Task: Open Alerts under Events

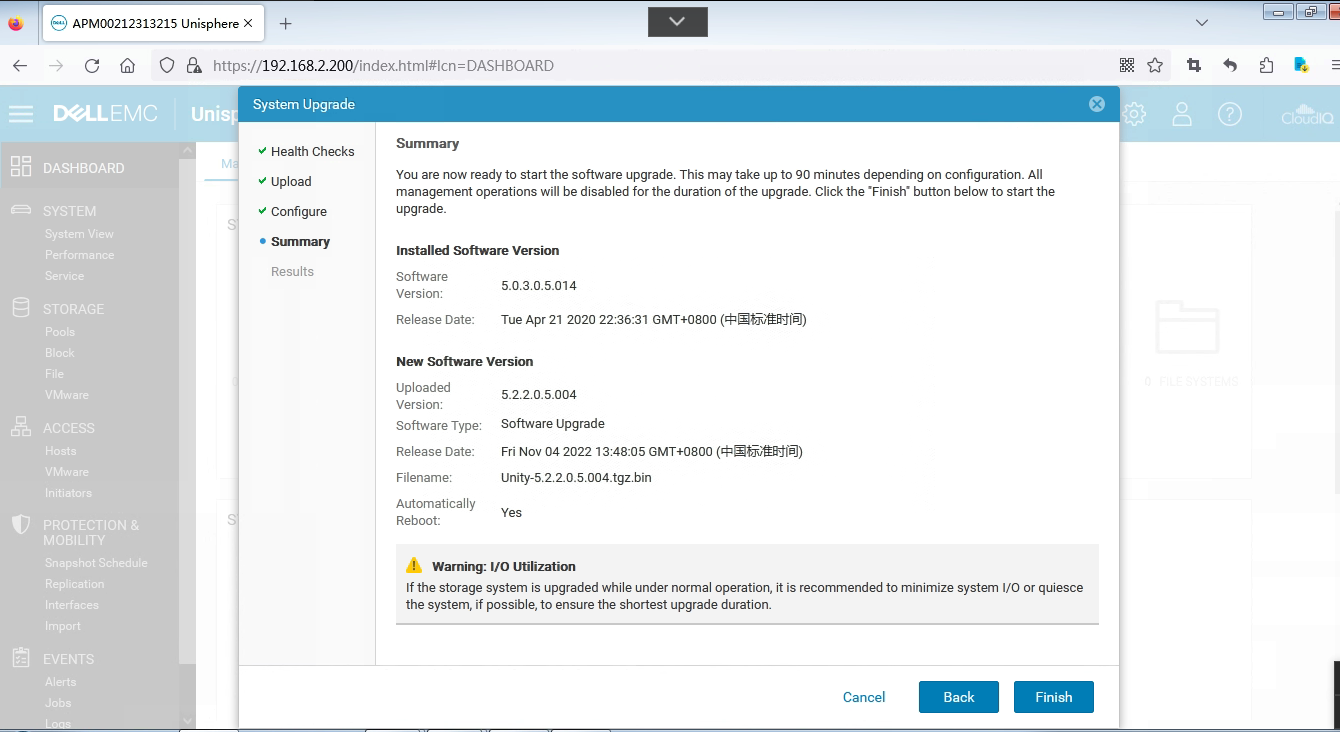Action: (x=60, y=682)
